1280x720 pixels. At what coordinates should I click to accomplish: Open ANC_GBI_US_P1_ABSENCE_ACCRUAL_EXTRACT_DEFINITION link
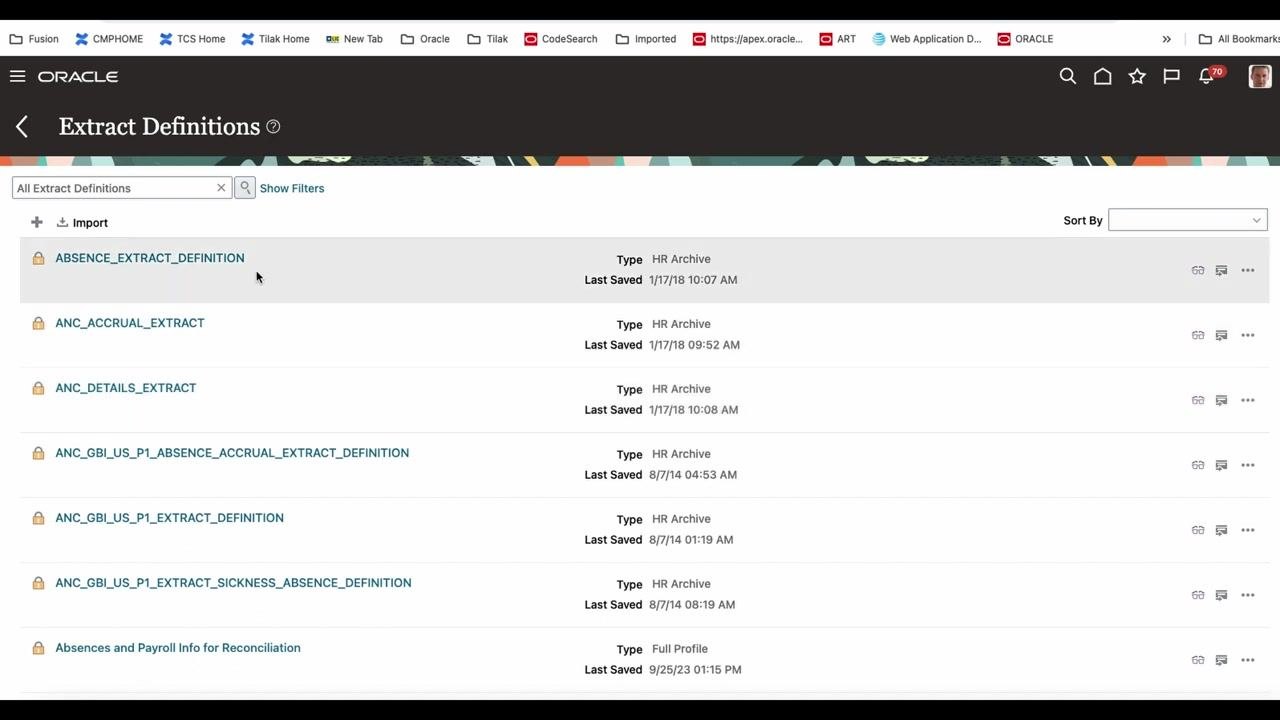click(x=232, y=453)
